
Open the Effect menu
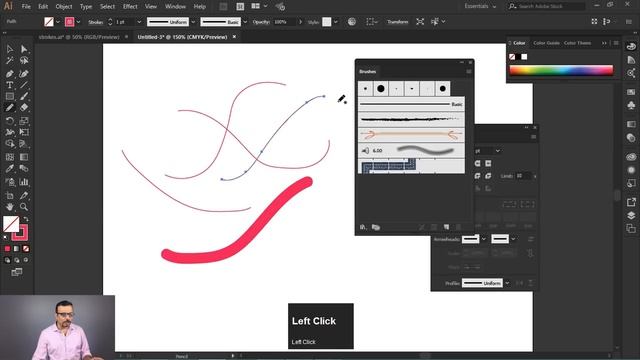[x=130, y=7]
